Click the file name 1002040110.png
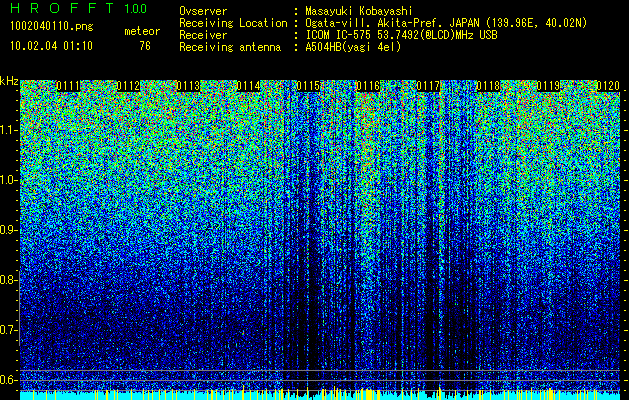 52,26
